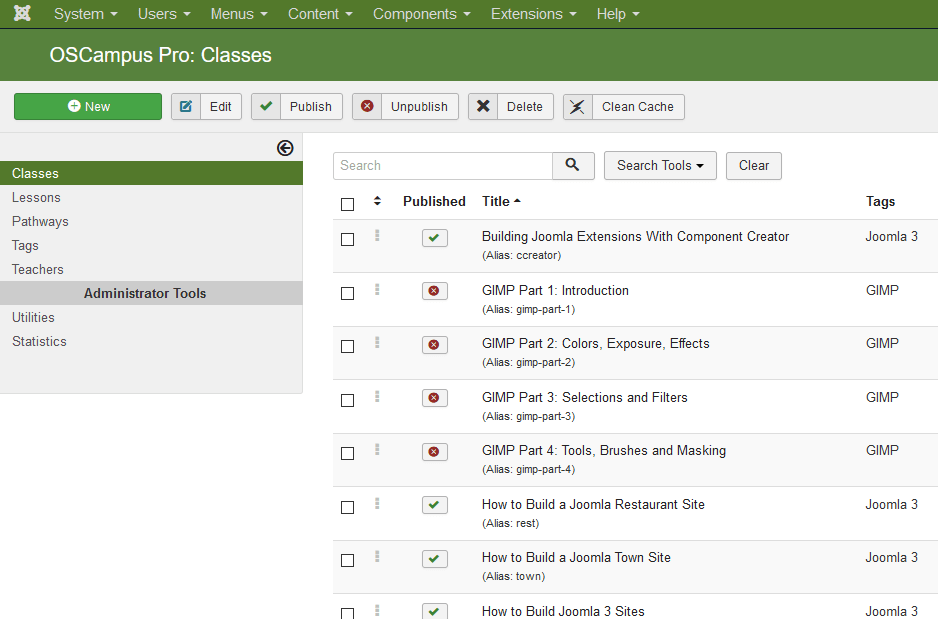This screenshot has width=938, height=619.
Task: Open Teachers in the sidebar
Action: [38, 269]
